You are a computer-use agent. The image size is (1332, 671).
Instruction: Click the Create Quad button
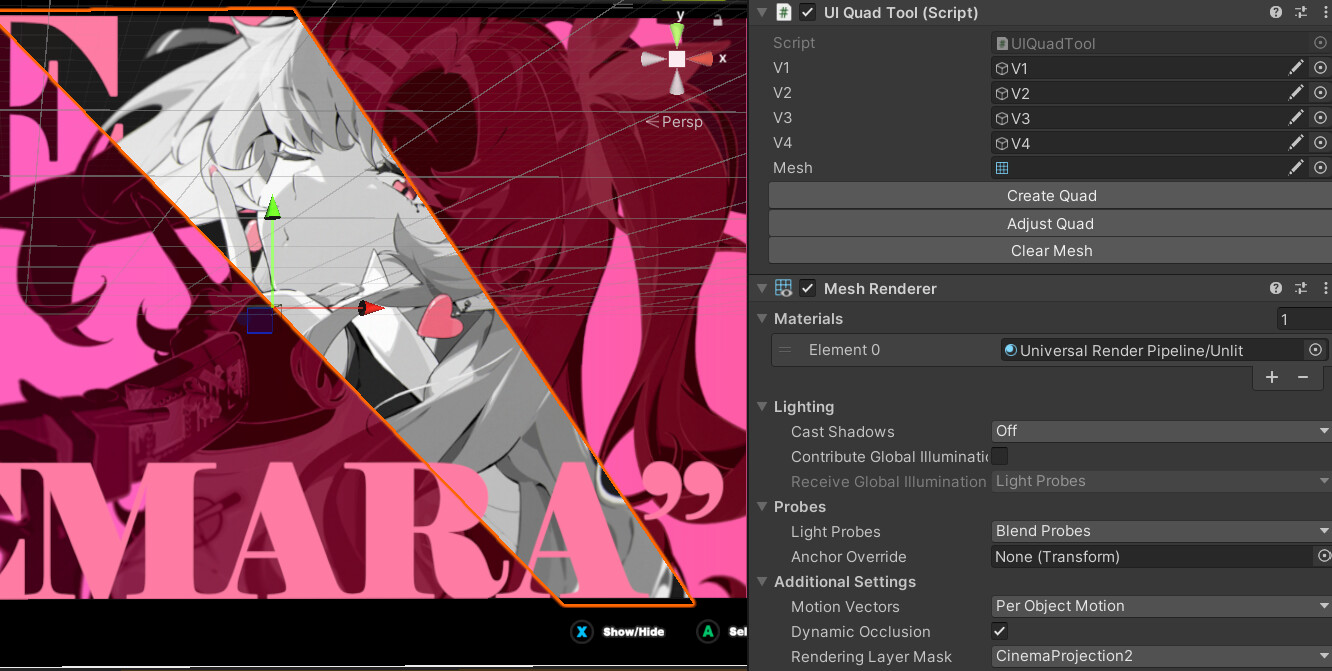pos(1050,196)
